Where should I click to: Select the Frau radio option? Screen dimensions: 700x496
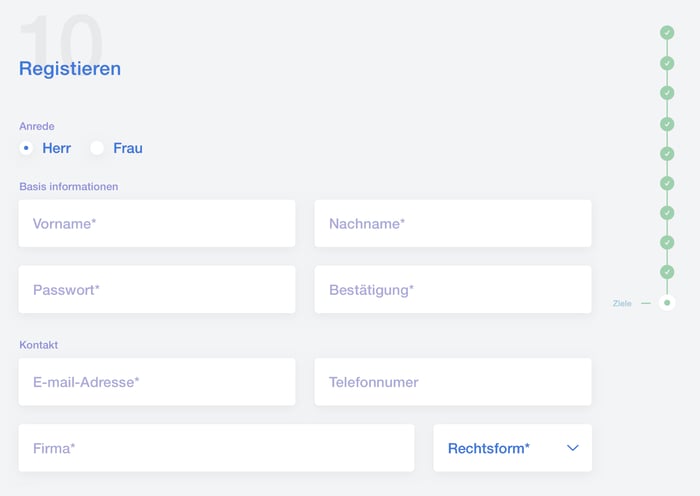pyautogui.click(x=97, y=148)
